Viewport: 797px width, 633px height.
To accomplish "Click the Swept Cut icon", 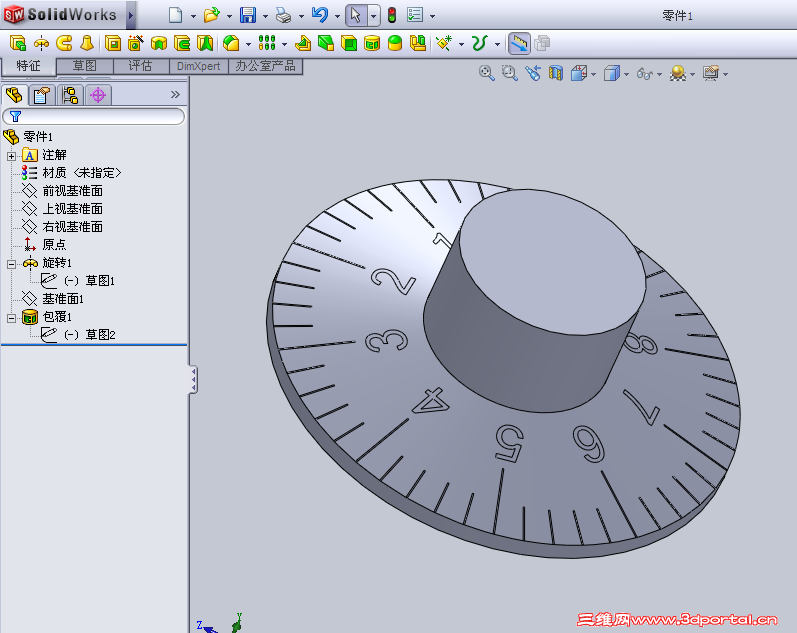I will pyautogui.click(x=182, y=43).
